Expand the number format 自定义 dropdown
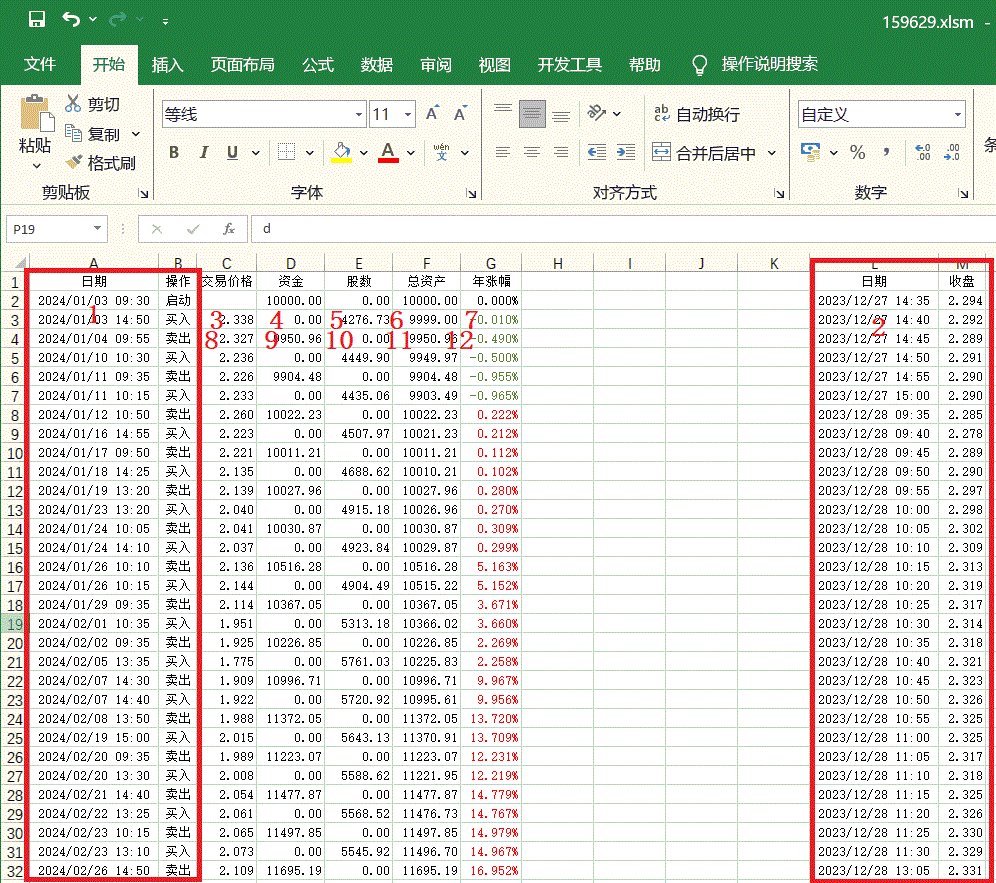The height and width of the screenshot is (883, 996). 957,114
